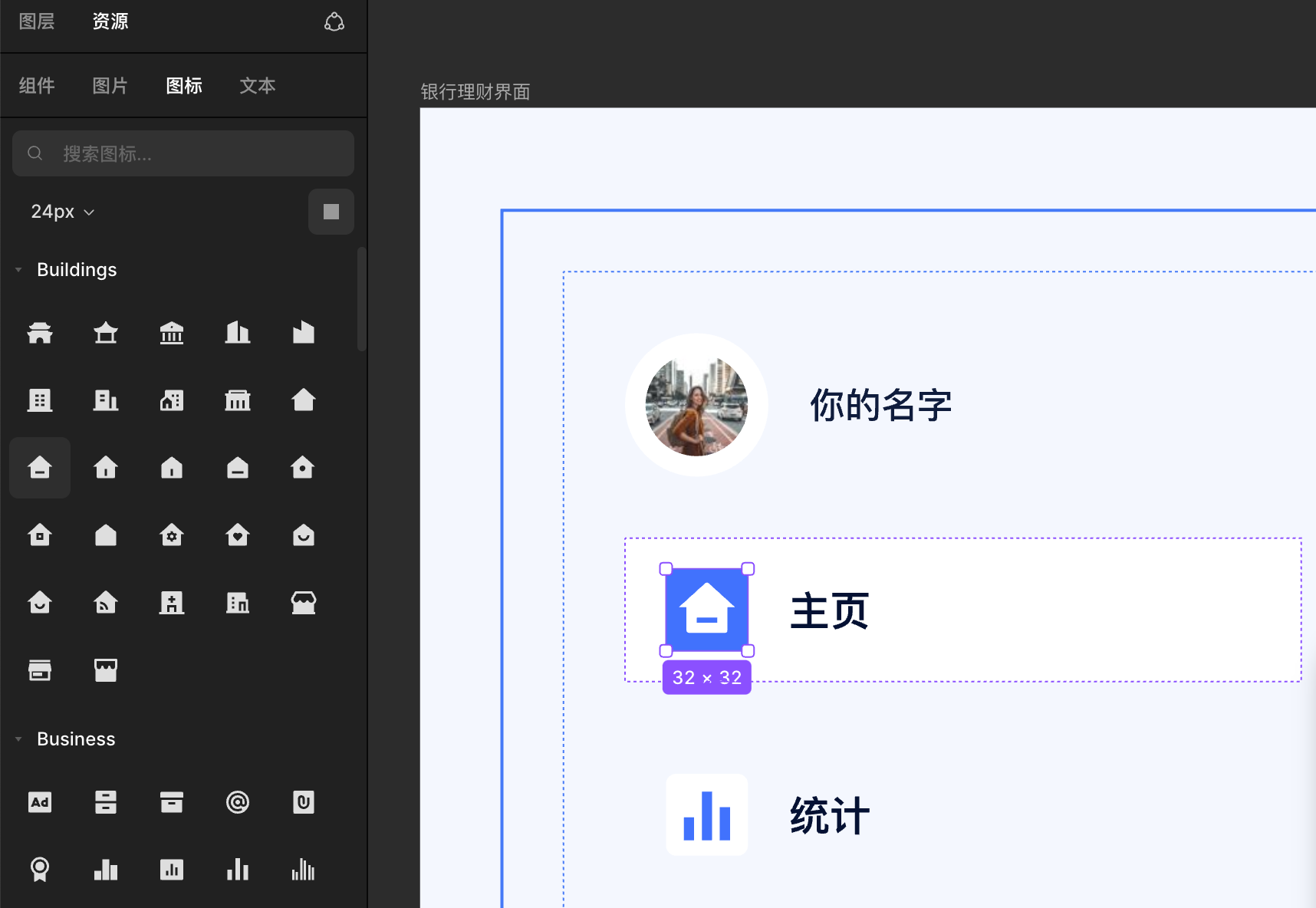This screenshot has width=1316, height=908.
Task: Select the storefront icon with sign board
Action: pos(40,670)
